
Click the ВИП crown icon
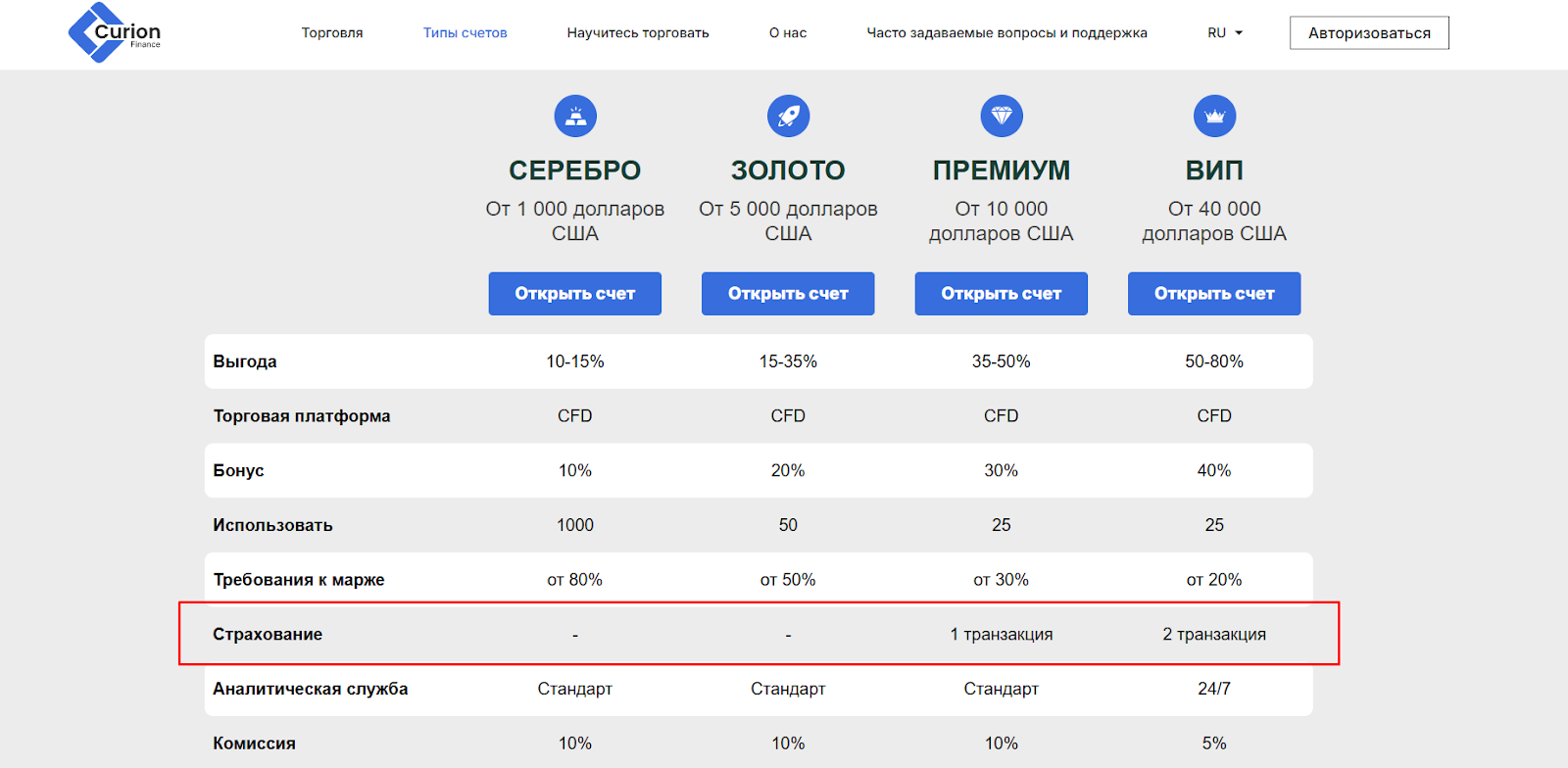1214,117
